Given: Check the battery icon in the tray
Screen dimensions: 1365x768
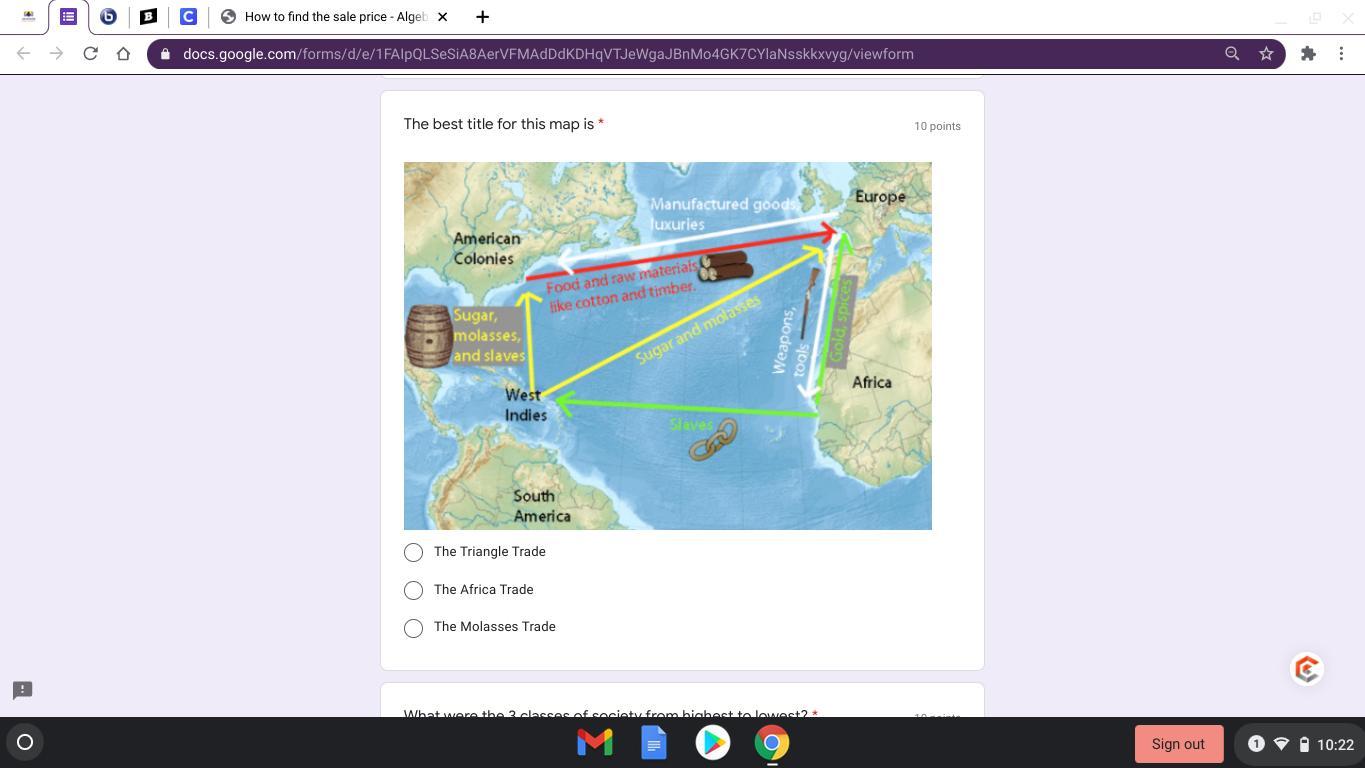Looking at the screenshot, I should click(x=1304, y=744).
